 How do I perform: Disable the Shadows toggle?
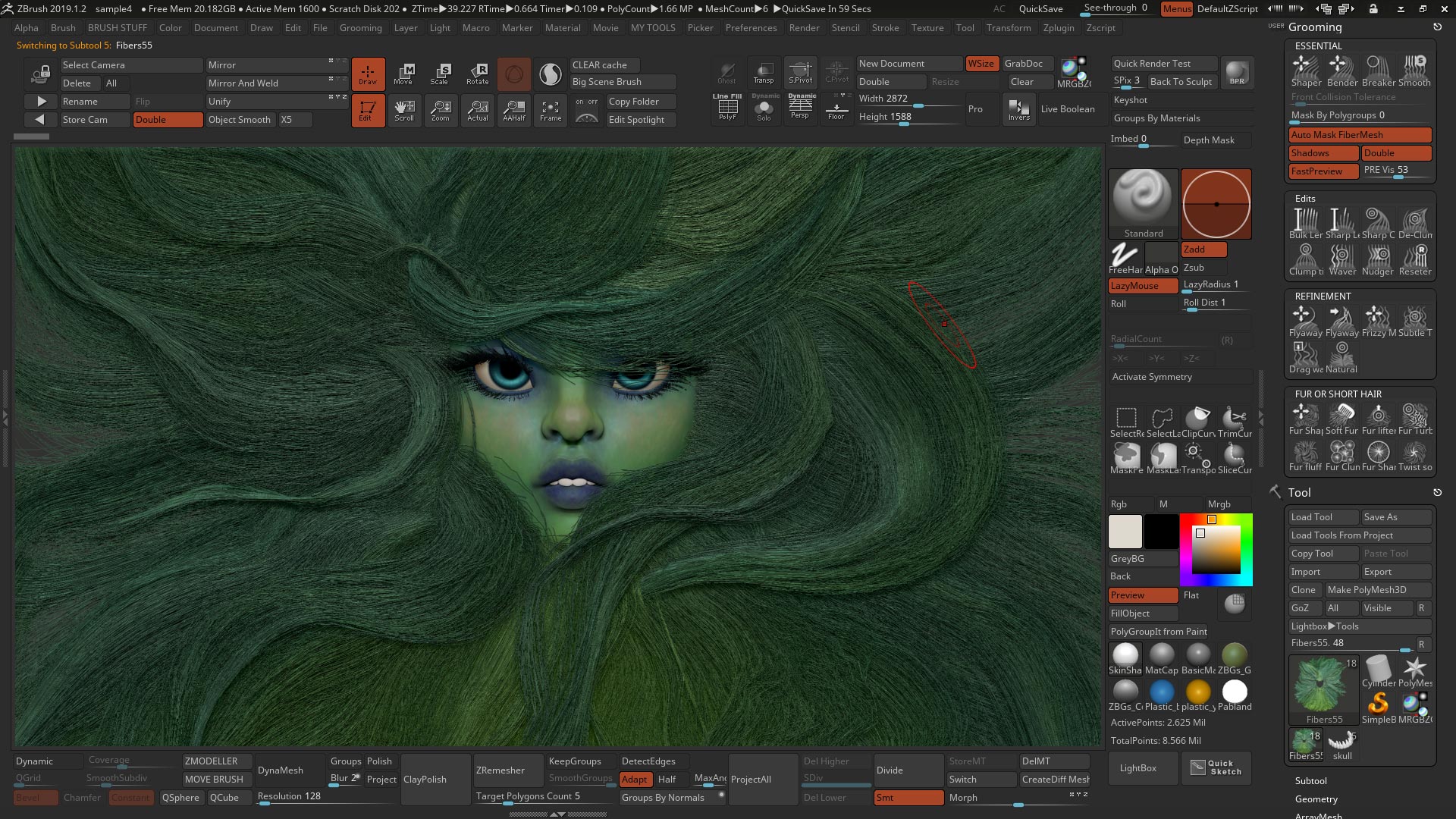(x=1322, y=152)
